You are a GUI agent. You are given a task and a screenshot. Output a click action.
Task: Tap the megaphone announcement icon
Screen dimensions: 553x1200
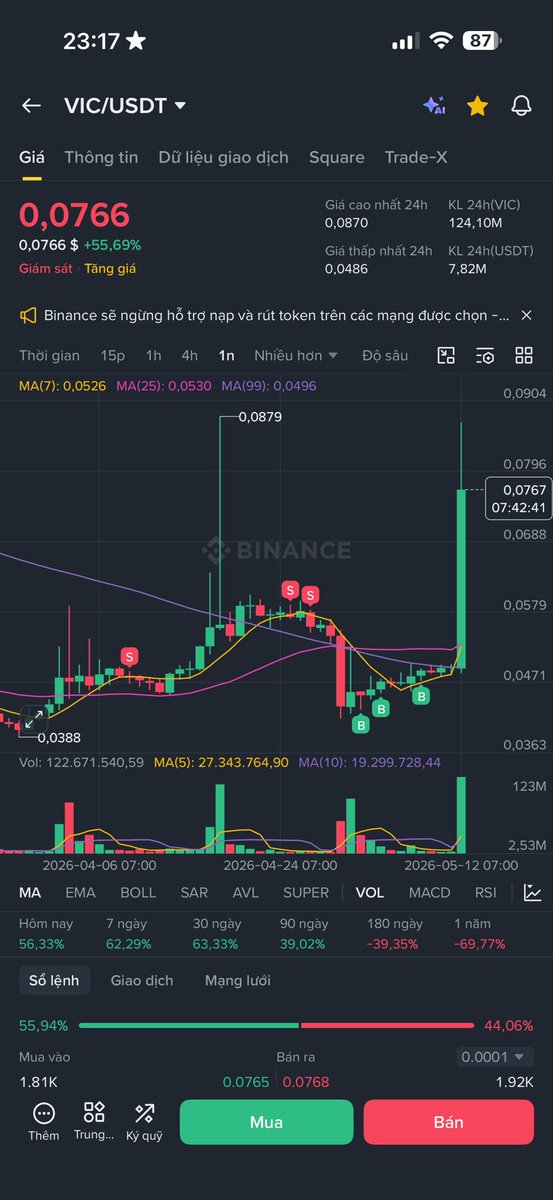click(28, 316)
